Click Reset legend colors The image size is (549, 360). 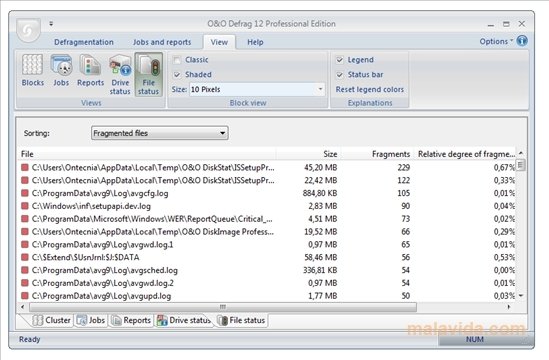point(370,89)
